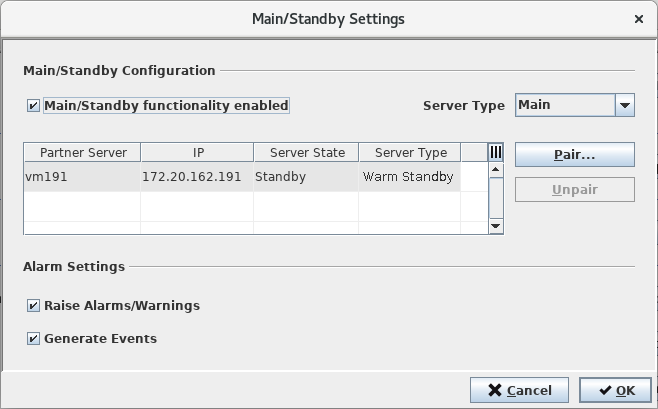Confirm settings with the OK button

click(608, 390)
